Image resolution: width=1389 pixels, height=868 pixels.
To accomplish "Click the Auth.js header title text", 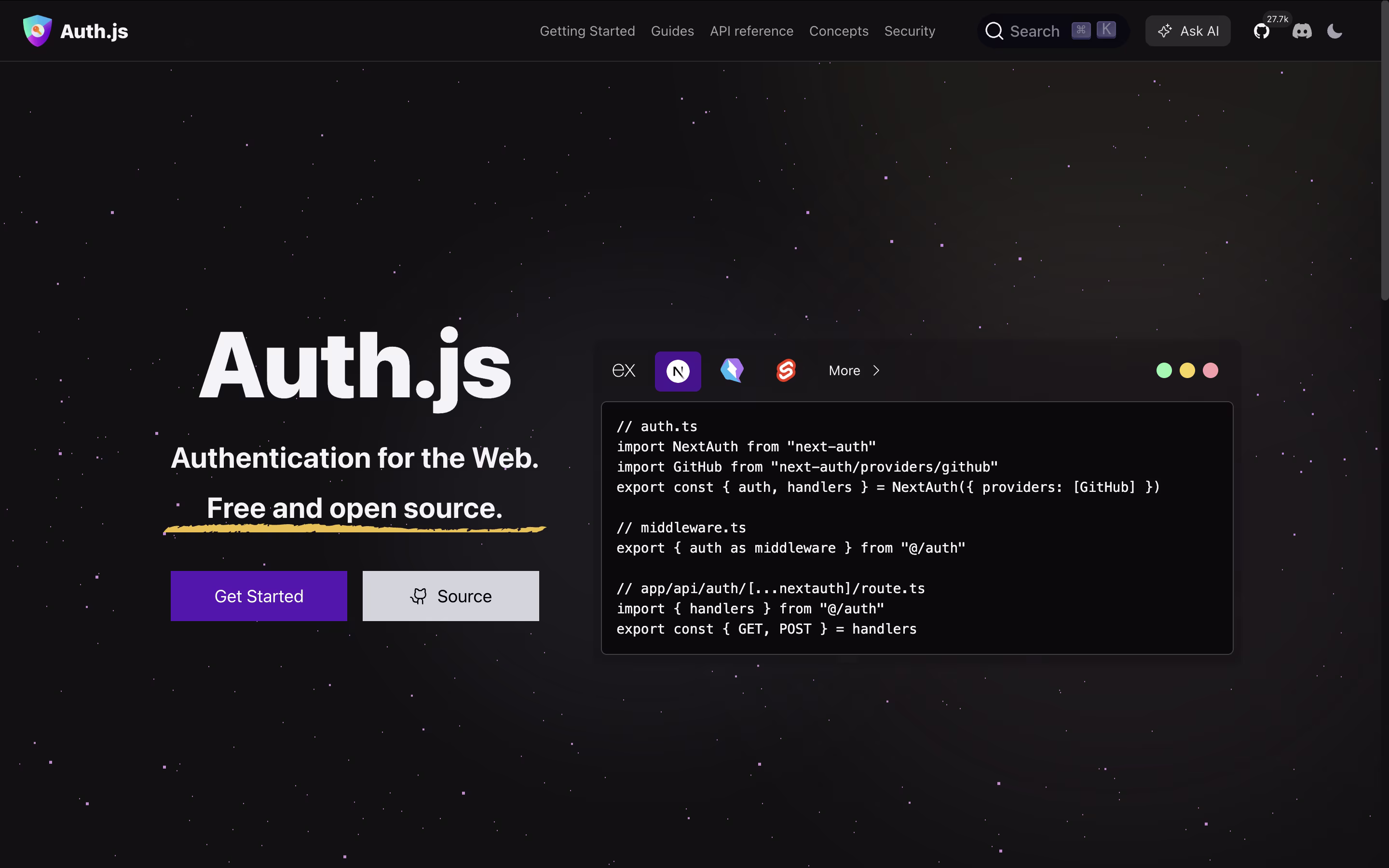I will pos(94,31).
